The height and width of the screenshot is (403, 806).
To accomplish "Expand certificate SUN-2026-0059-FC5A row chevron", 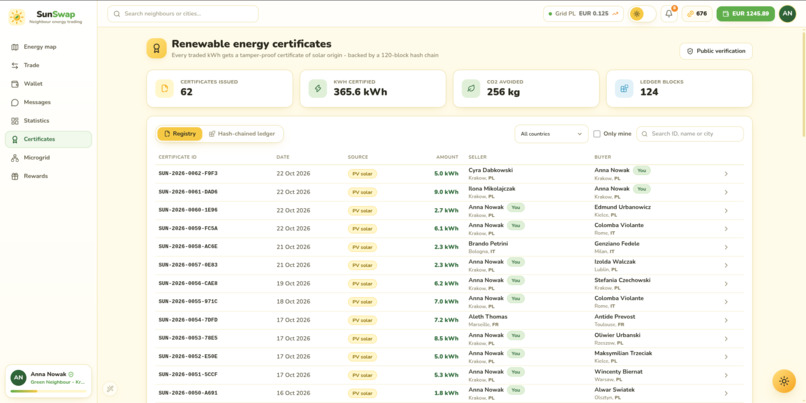I will 726,229.
